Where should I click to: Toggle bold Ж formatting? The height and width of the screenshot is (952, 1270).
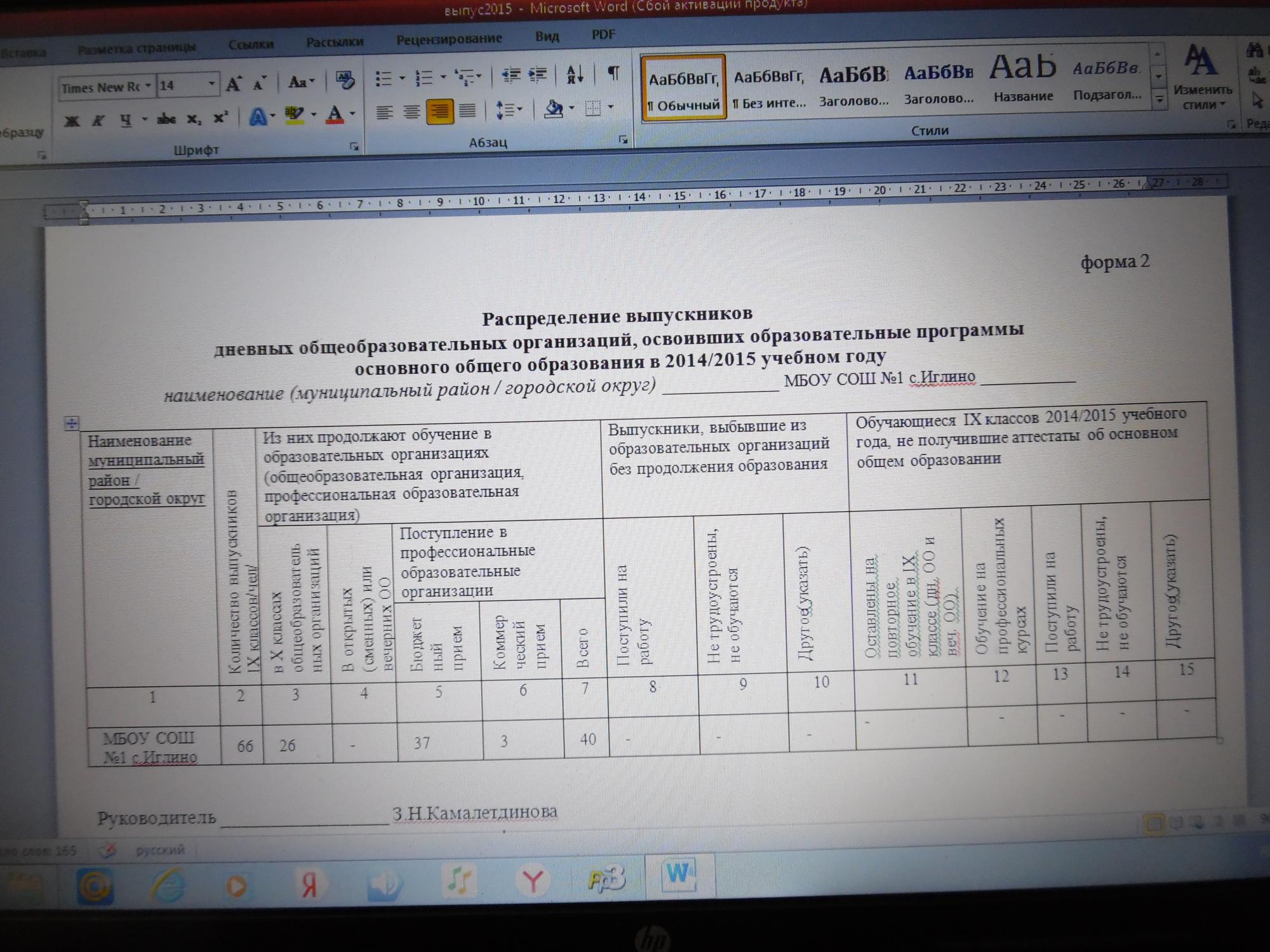(72, 121)
